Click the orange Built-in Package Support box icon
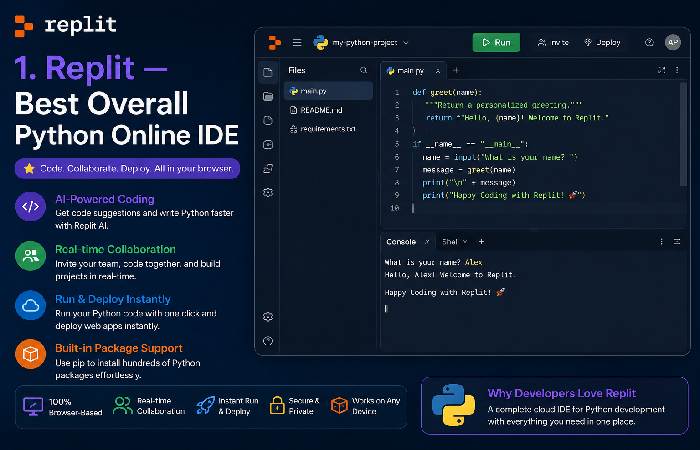The width and height of the screenshot is (700, 450). 30,354
